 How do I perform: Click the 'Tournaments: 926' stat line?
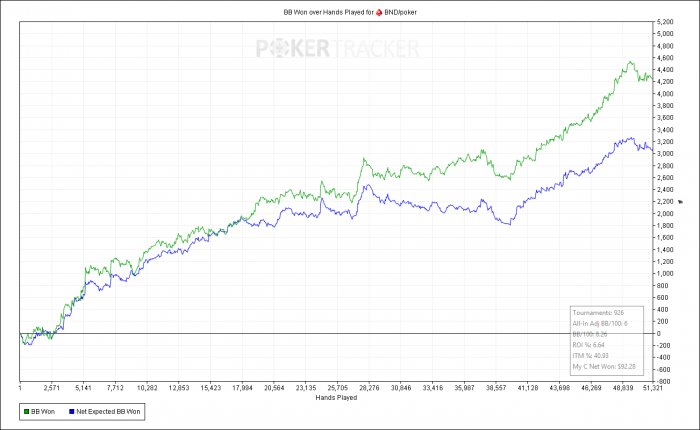tap(598, 313)
